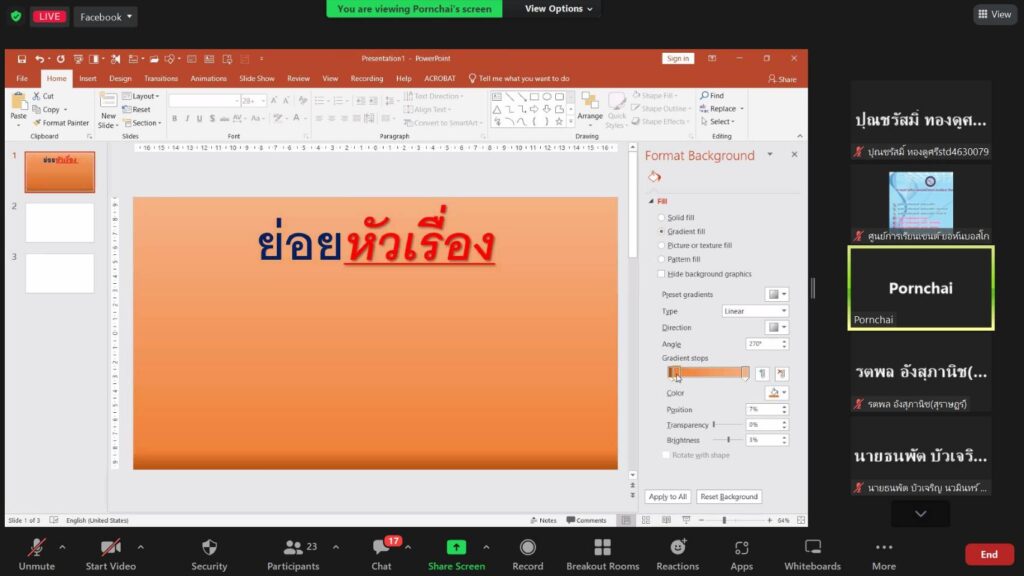Screen dimensions: 1024x576
Task: Add a gradient stop
Action: (762, 374)
